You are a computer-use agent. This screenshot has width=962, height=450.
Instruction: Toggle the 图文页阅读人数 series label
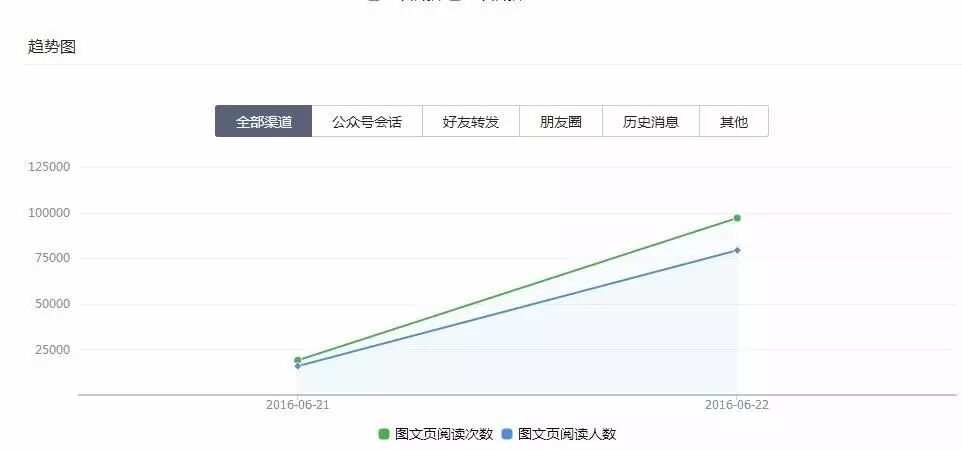(x=567, y=434)
